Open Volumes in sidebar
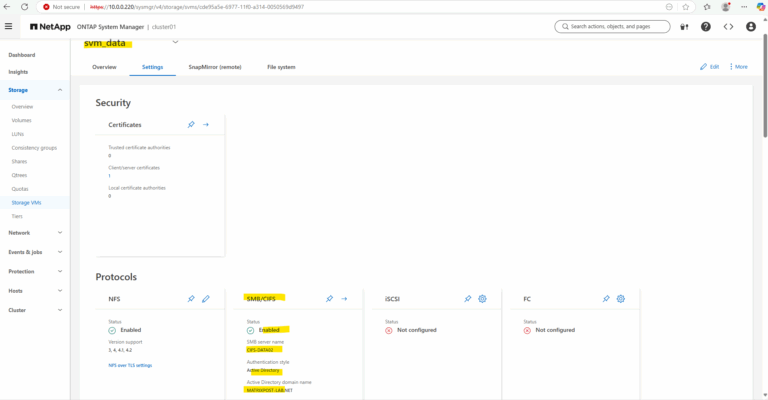 click(x=22, y=120)
